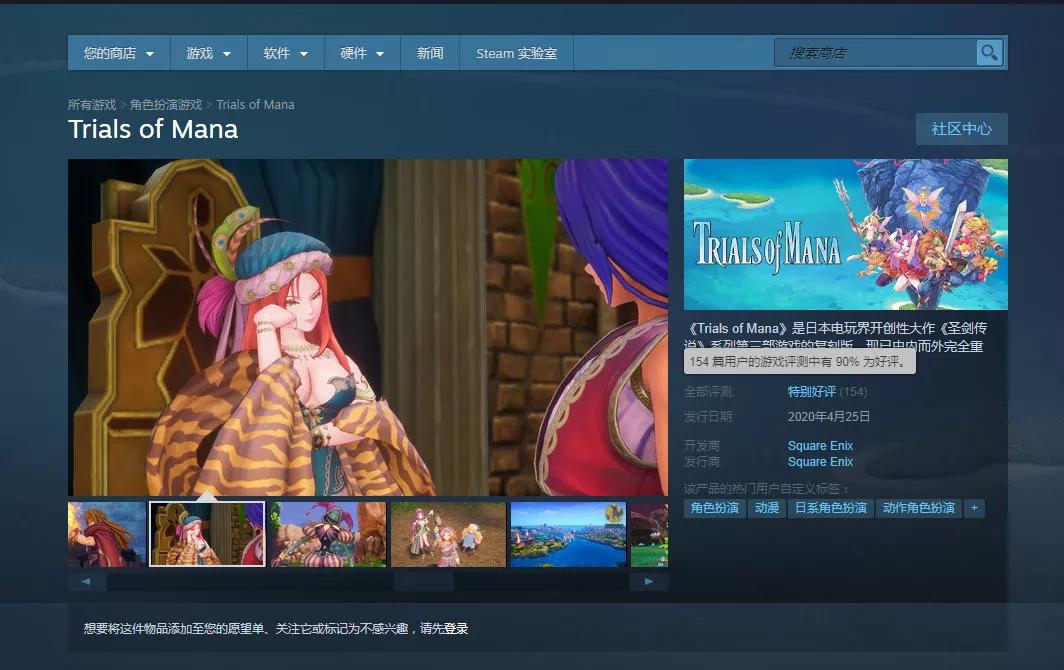Select the blue river landscape thumbnail
This screenshot has width=1064, height=670.
pos(568,534)
